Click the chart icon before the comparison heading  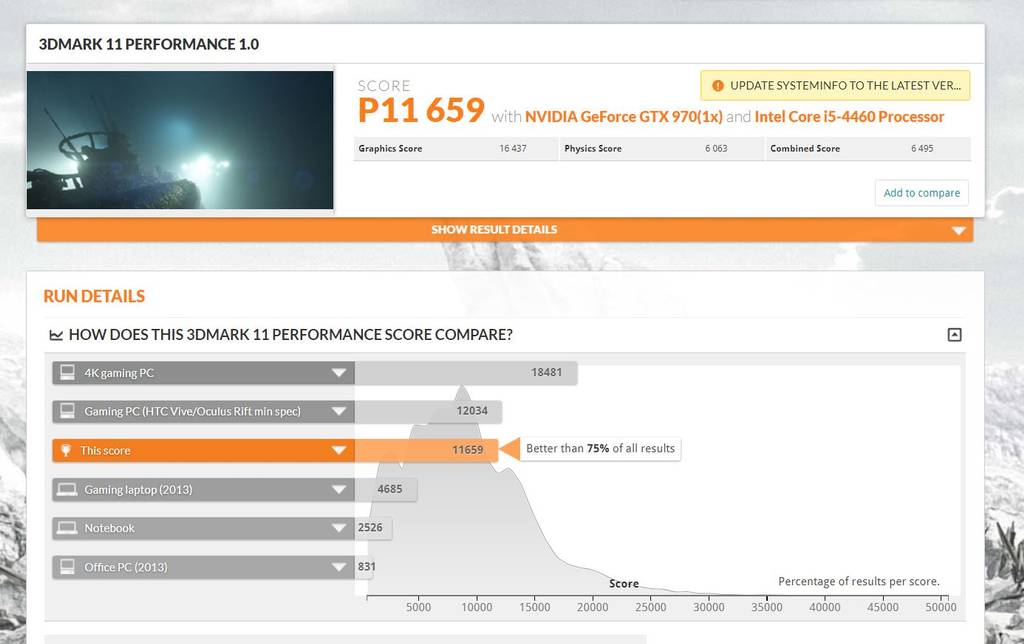tap(56, 335)
